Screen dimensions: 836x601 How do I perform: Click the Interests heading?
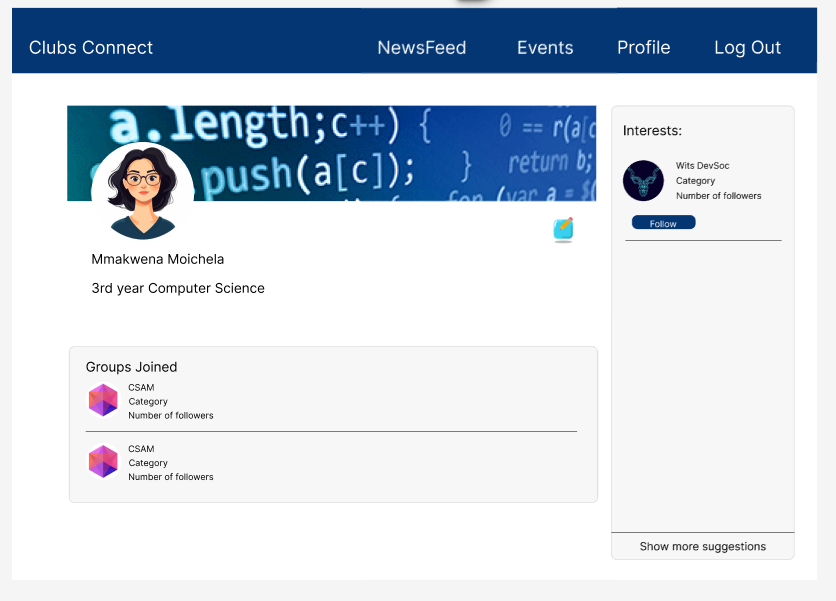[x=652, y=131]
